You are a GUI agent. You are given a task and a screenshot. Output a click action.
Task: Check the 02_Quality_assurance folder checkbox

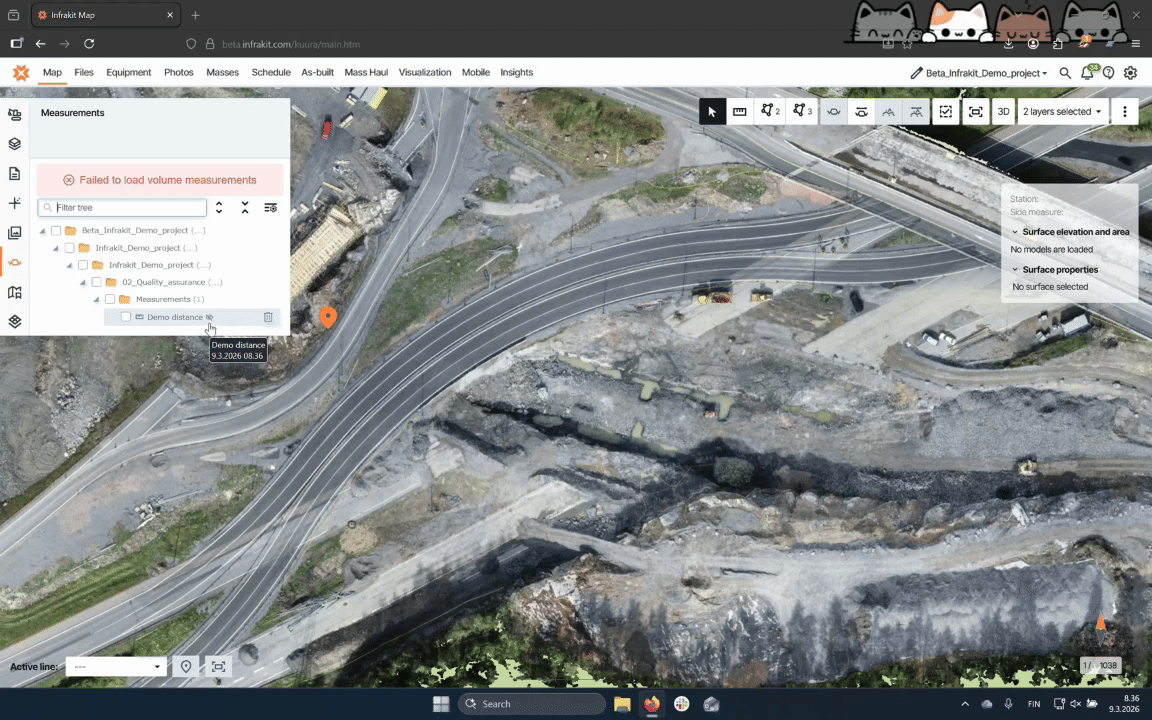[x=97, y=283]
